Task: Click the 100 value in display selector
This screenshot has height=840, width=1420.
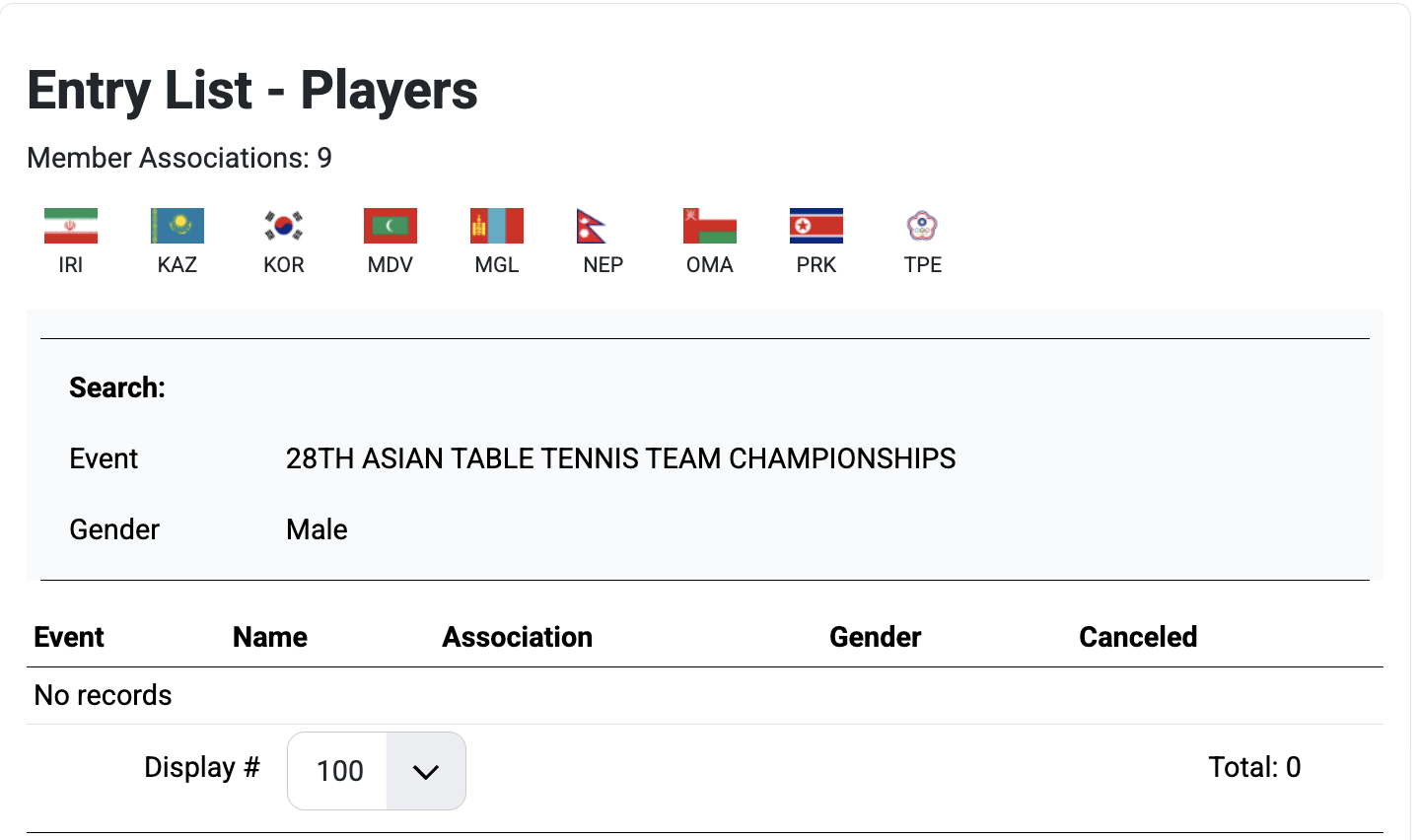Action: (339, 771)
